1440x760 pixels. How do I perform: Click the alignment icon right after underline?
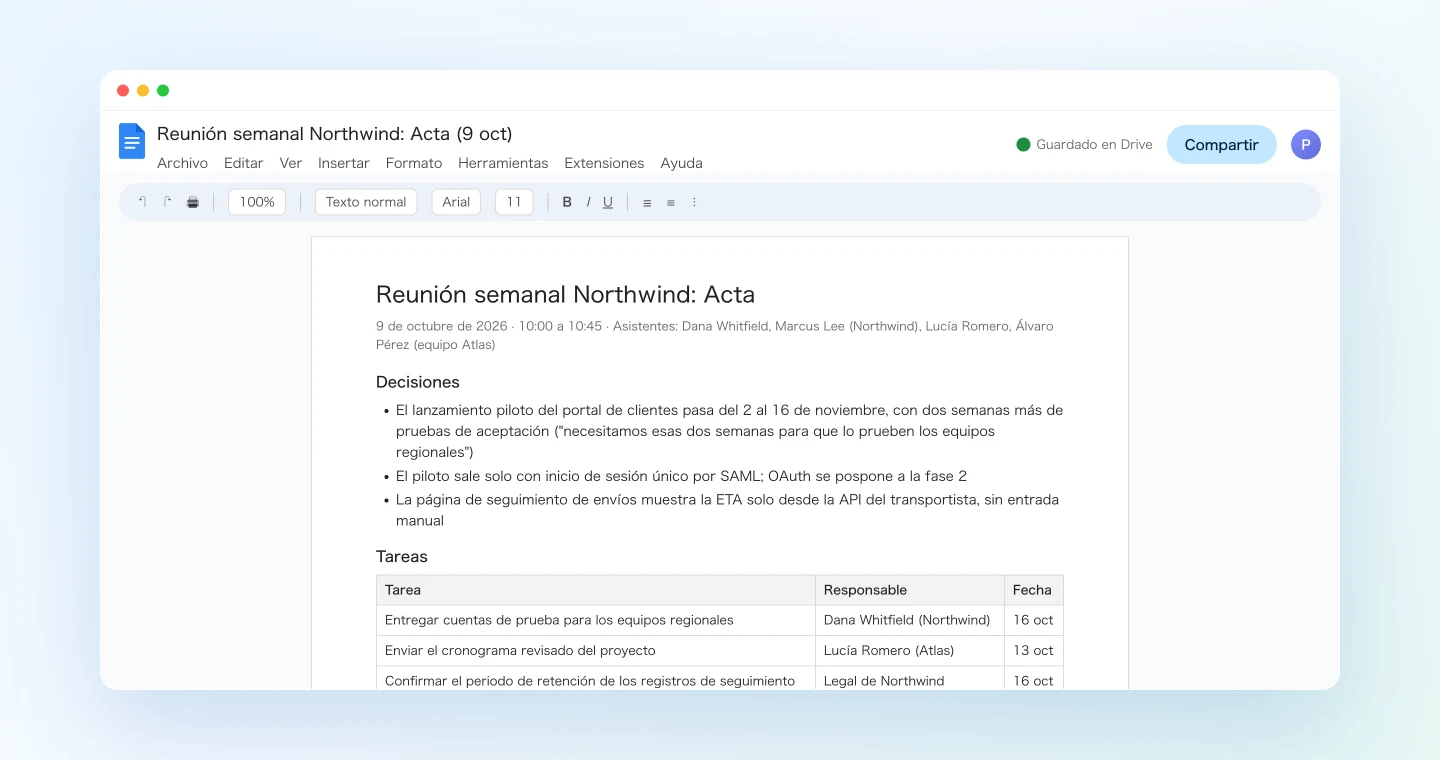pyautogui.click(x=647, y=202)
